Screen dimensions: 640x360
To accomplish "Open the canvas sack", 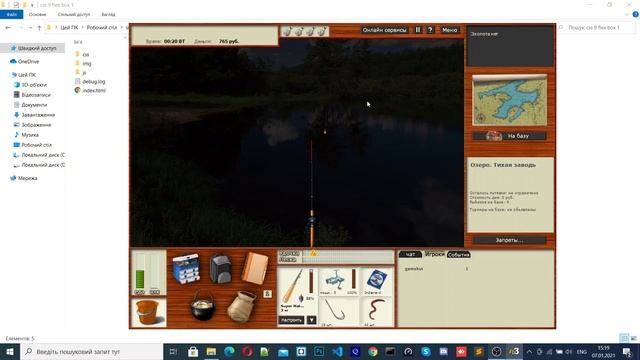I will click(242, 307).
